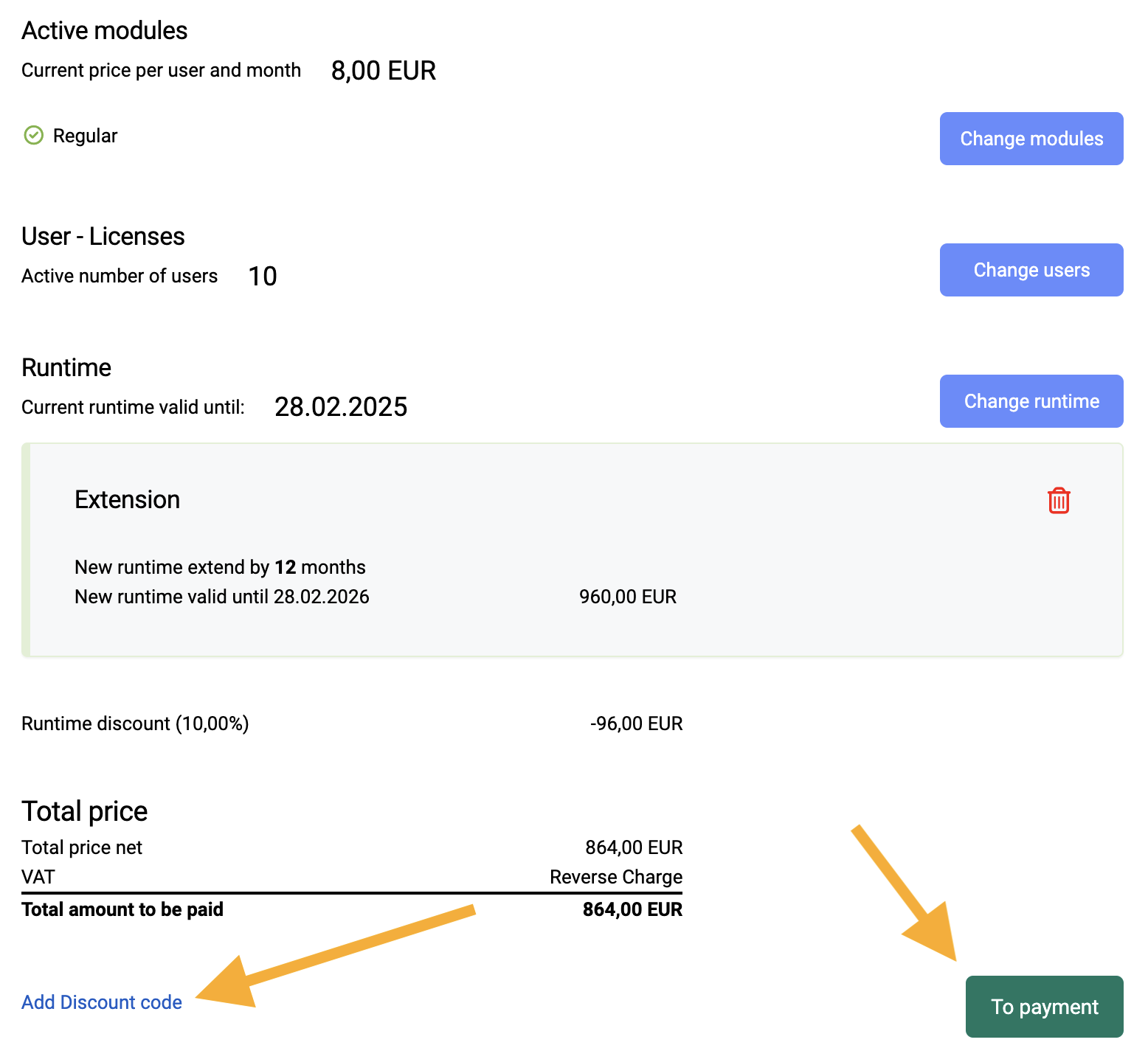
Task: Click 'New runtime extend by 12 months' text
Action: pos(221,567)
